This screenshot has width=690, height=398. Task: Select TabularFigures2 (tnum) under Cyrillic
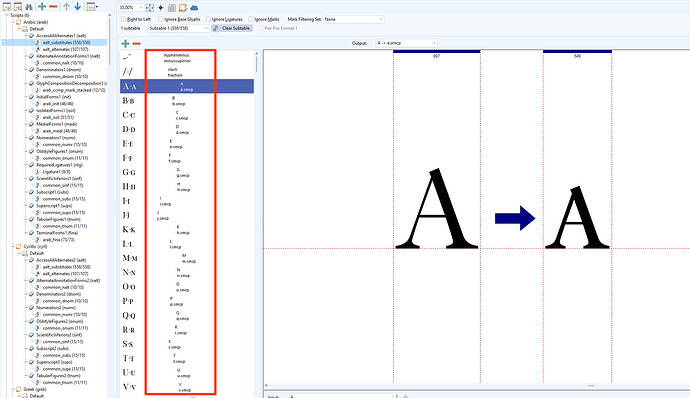(58, 376)
